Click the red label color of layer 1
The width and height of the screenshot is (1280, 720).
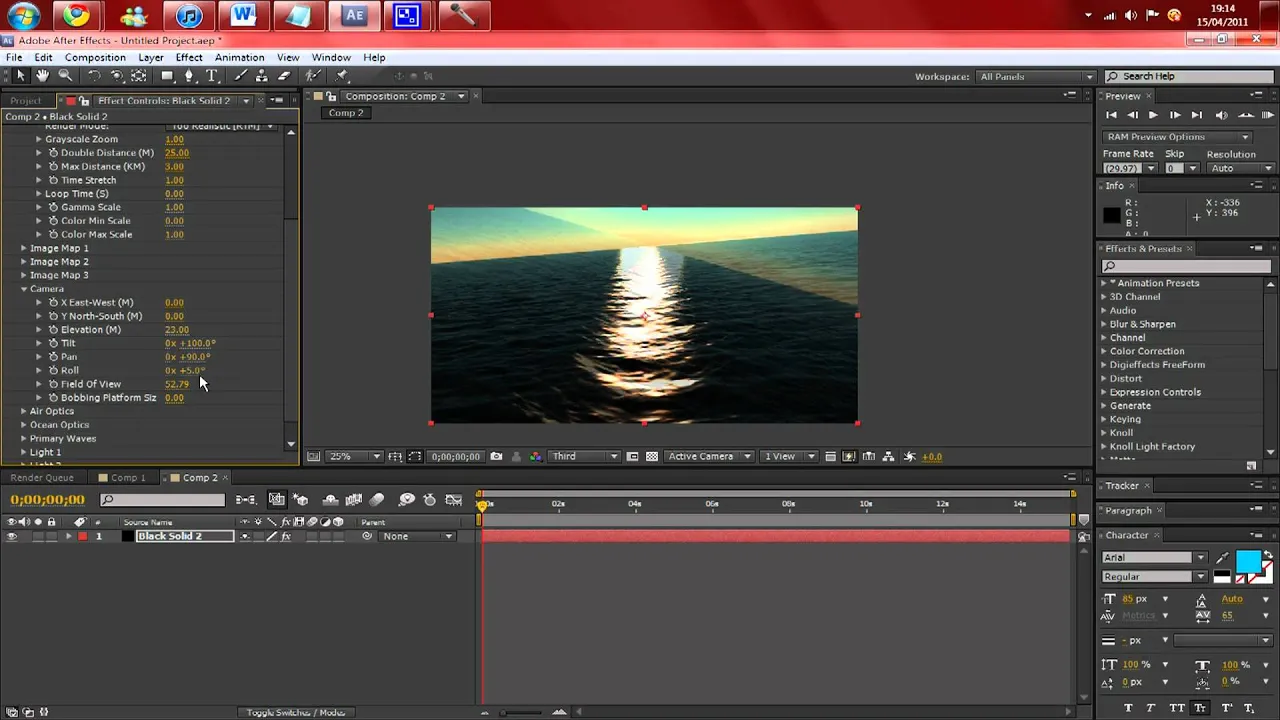click(x=82, y=537)
